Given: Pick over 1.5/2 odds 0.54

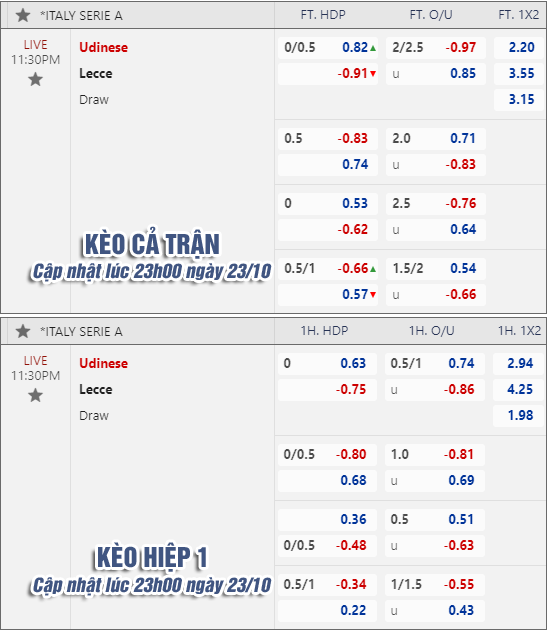Looking at the screenshot, I should 436,268.
